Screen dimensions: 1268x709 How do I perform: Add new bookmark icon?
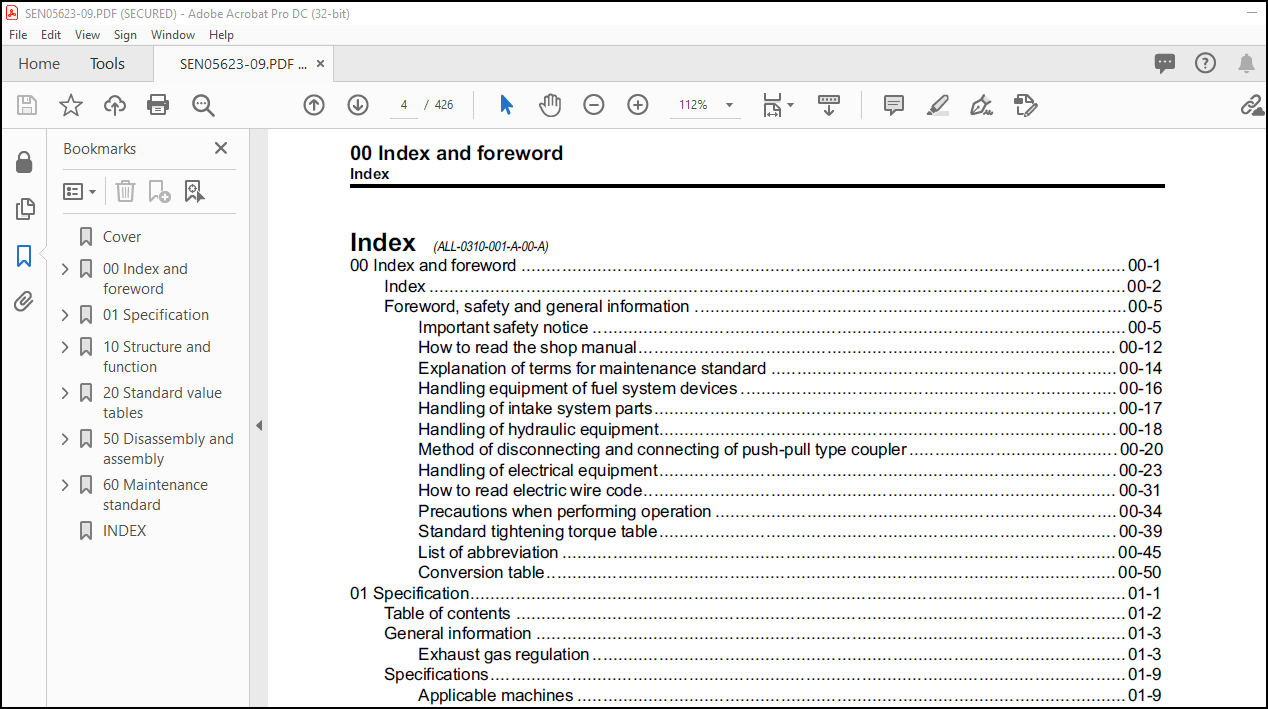point(159,191)
